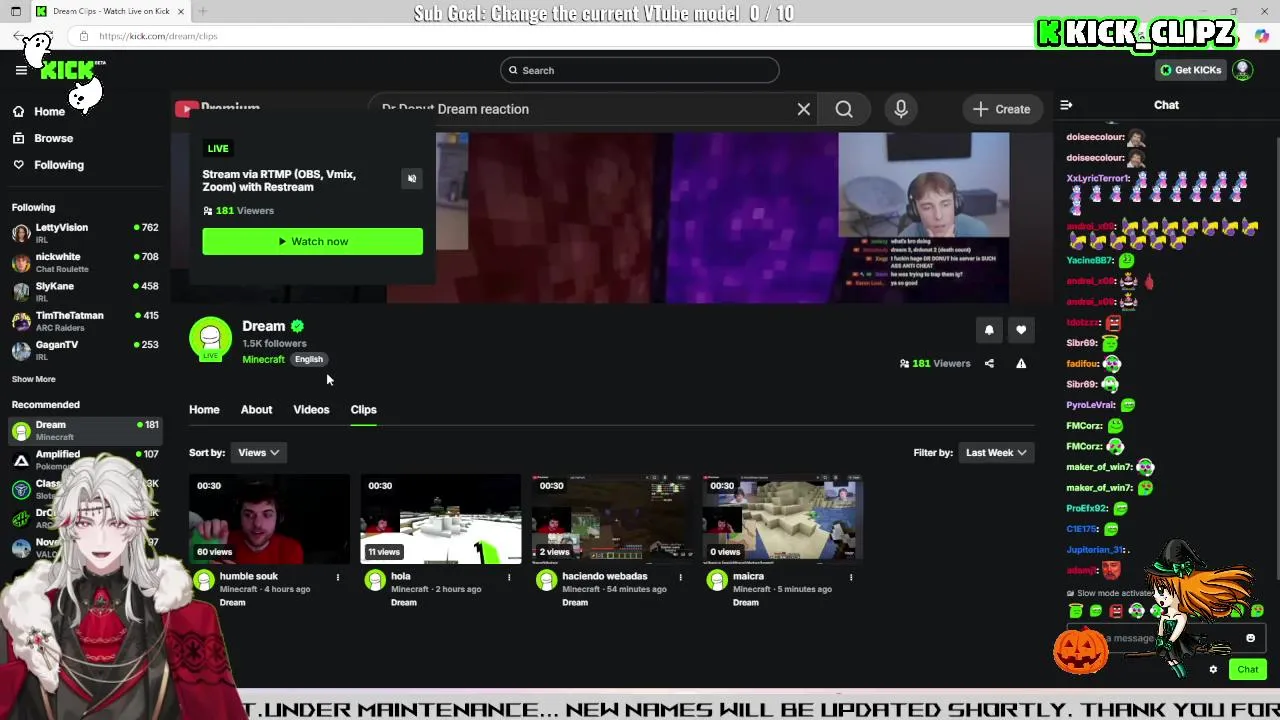Click the green Chat send button

pos(1248,670)
